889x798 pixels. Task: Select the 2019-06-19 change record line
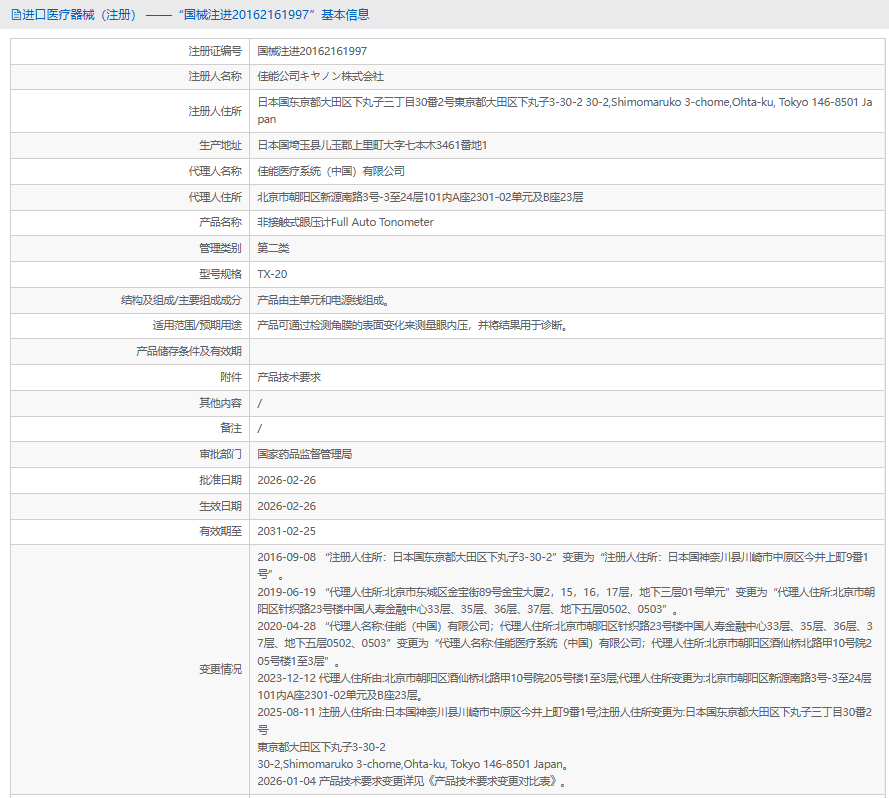(566, 601)
